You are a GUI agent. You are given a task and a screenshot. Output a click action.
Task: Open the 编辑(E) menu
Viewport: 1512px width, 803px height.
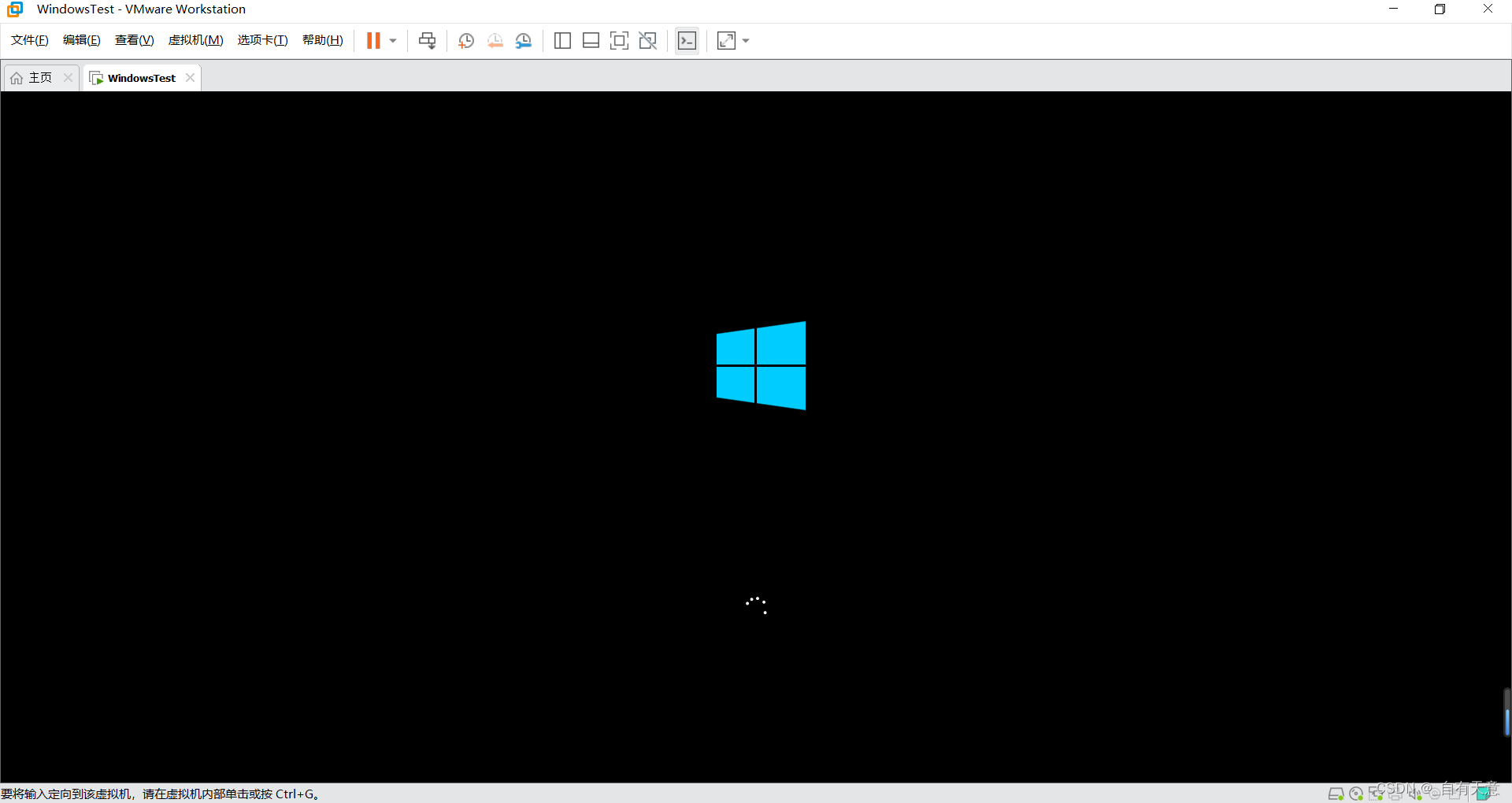click(82, 40)
